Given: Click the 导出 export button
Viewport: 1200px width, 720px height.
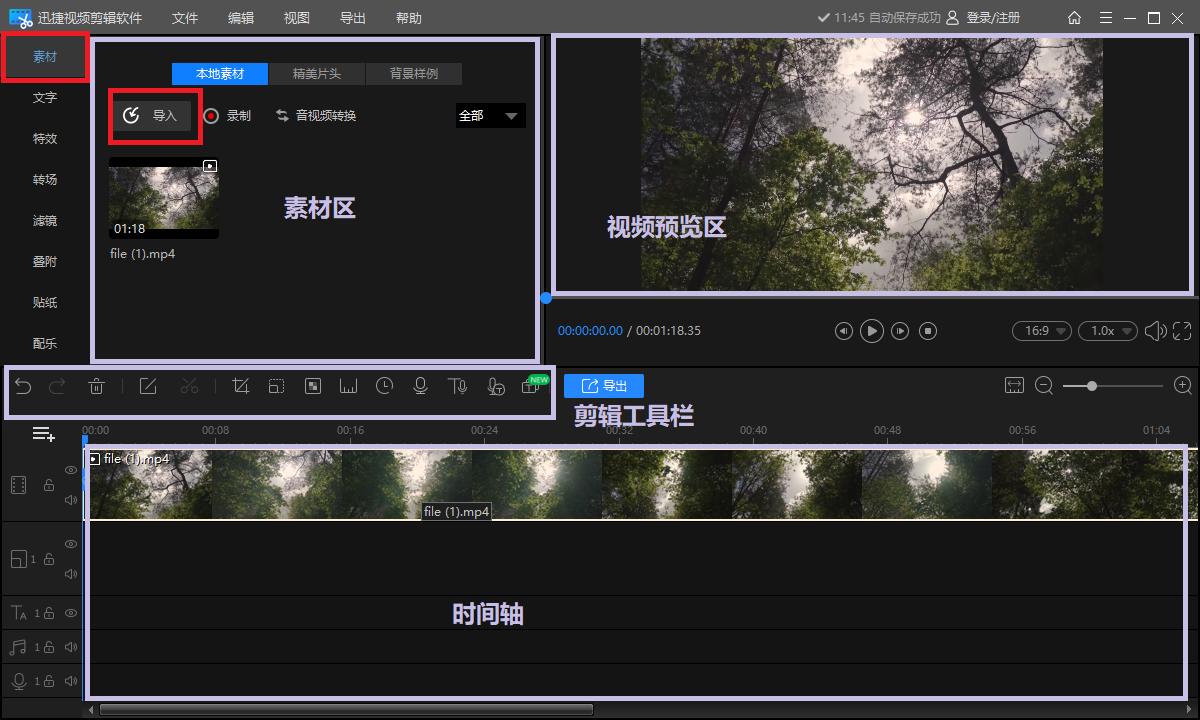Looking at the screenshot, I should [x=604, y=385].
